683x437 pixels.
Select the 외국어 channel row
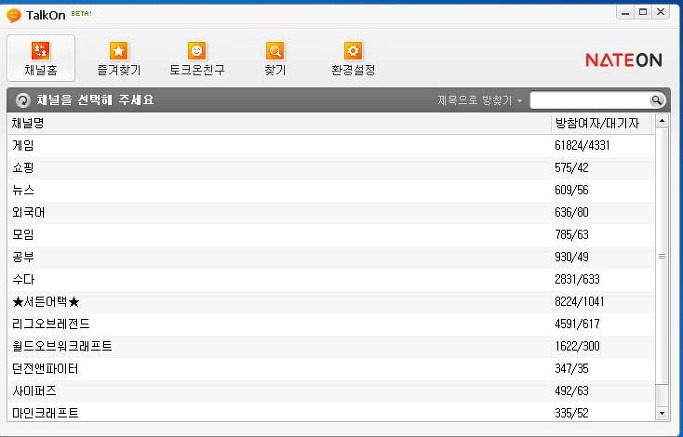coord(331,212)
